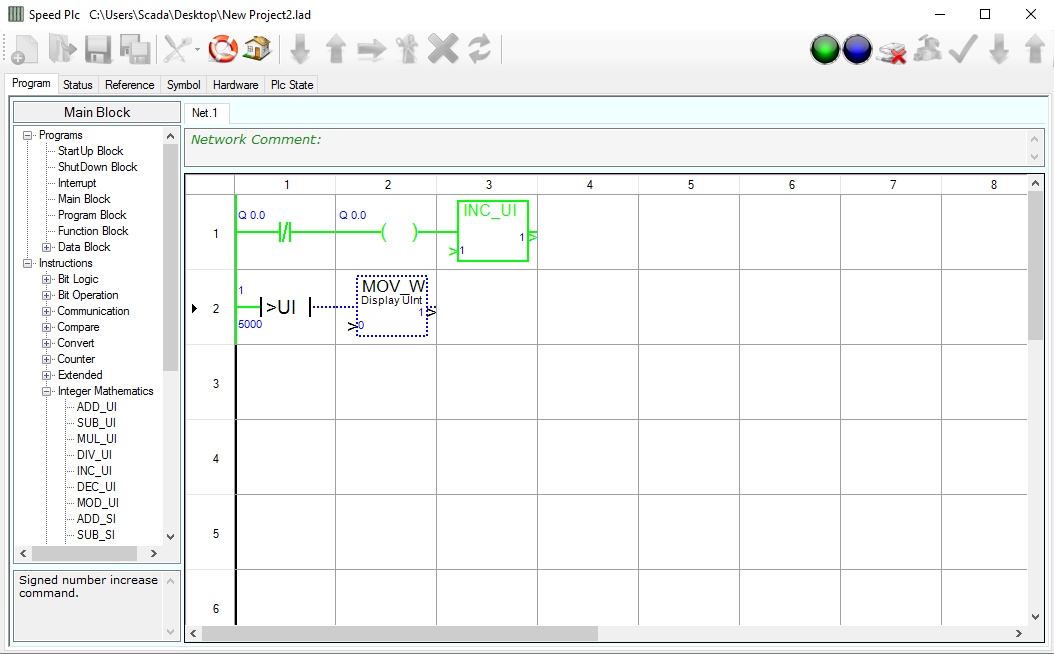The height and width of the screenshot is (654, 1054).
Task: Open the Plc State tab
Action: coord(292,85)
